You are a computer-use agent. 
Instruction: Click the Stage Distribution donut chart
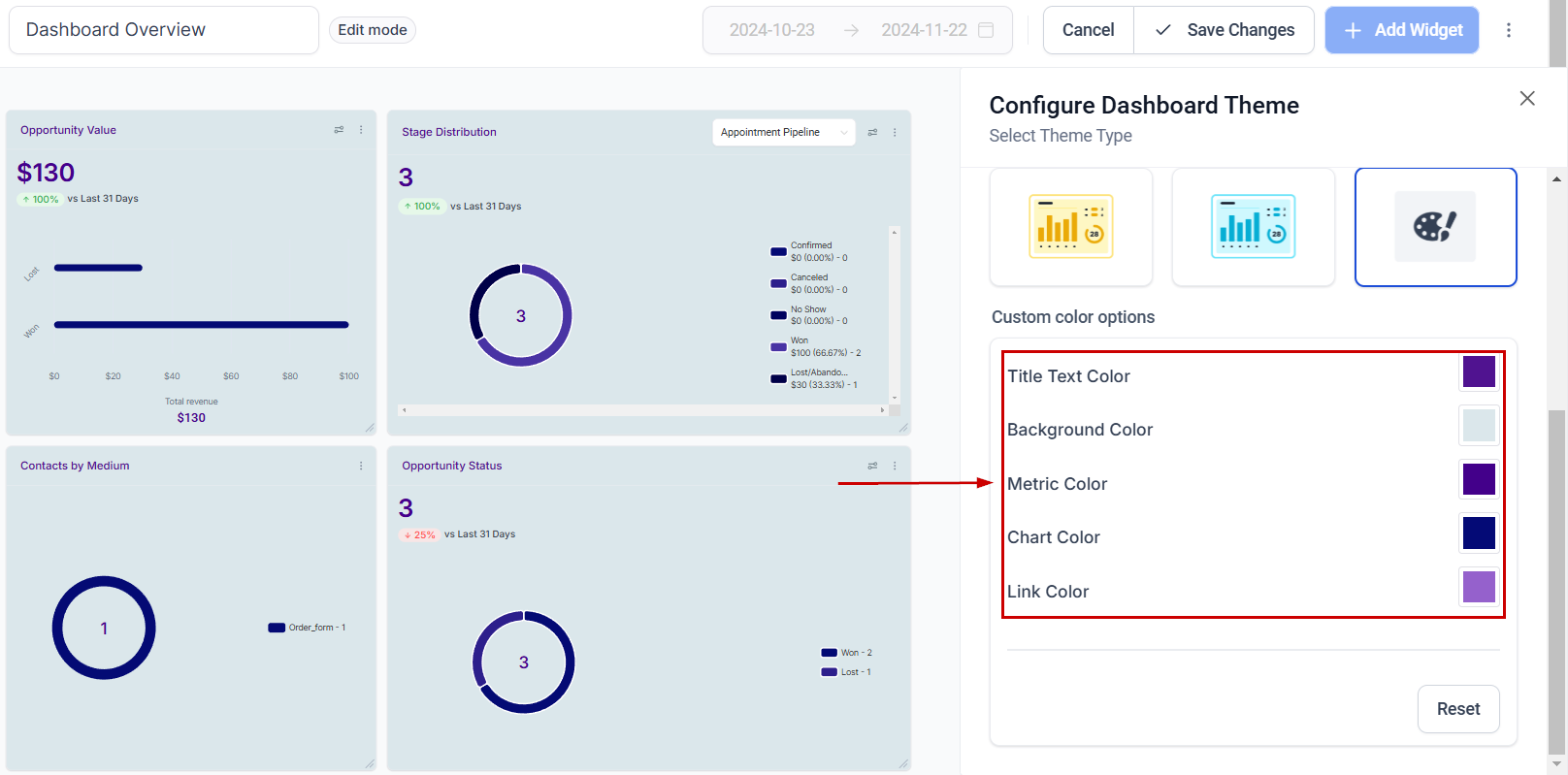pyautogui.click(x=521, y=315)
